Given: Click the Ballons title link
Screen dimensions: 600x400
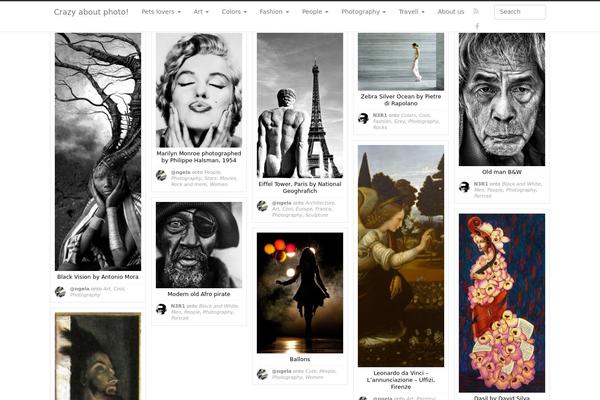Looking at the screenshot, I should (x=300, y=359).
